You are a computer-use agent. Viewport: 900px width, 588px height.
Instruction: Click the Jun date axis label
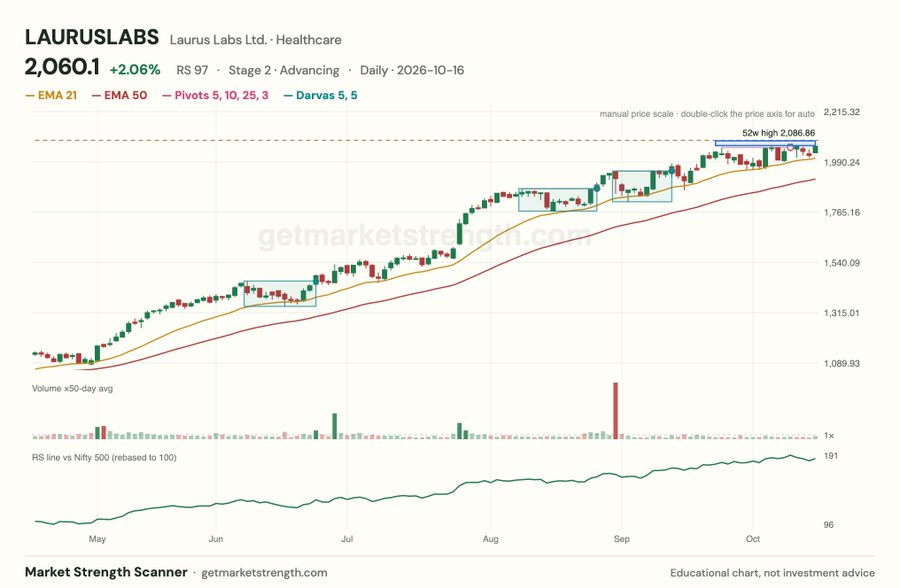[216, 539]
